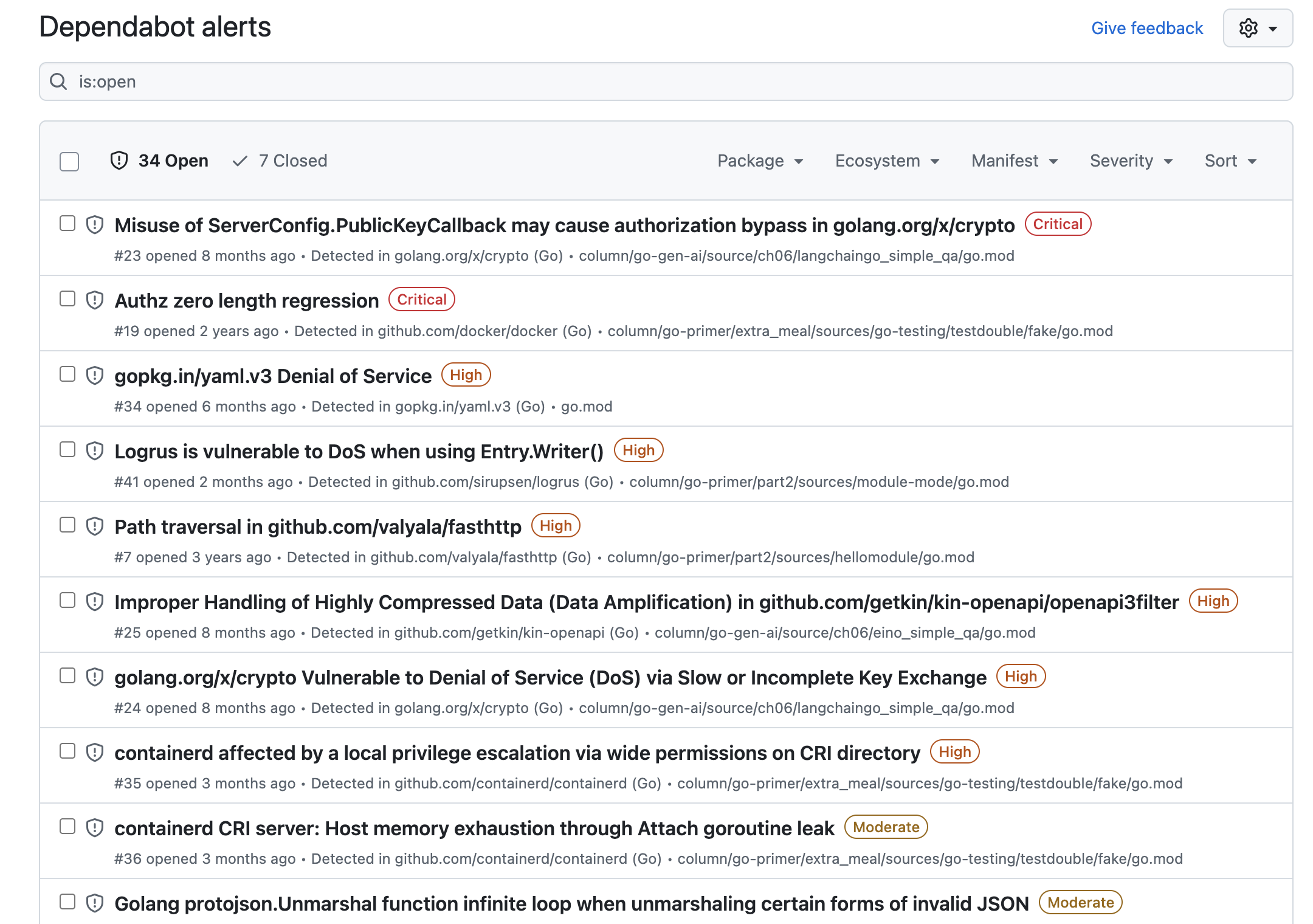
Task: Check the fasthttp path traversal checkbox
Action: (x=67, y=525)
